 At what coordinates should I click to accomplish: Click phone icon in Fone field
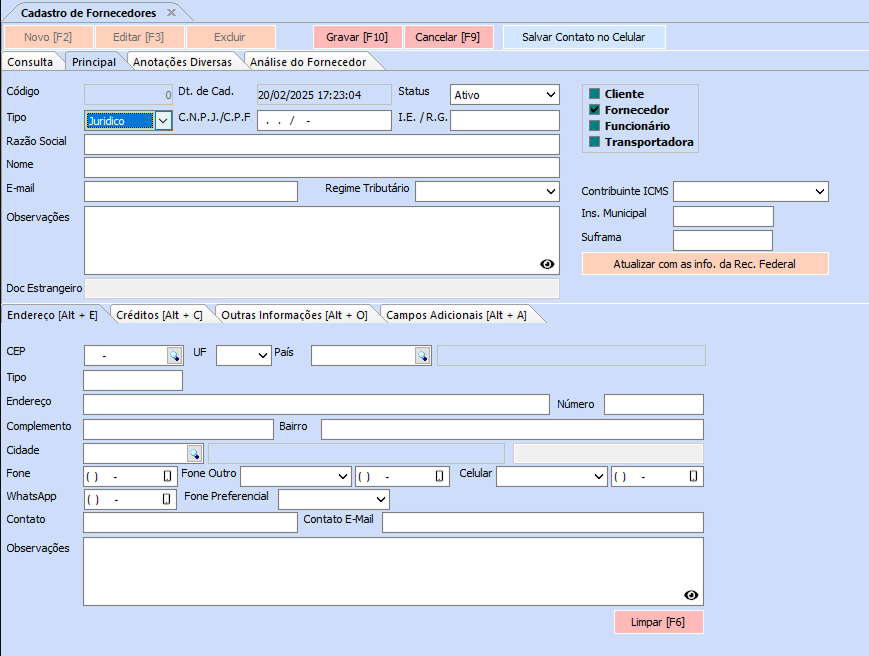(167, 476)
